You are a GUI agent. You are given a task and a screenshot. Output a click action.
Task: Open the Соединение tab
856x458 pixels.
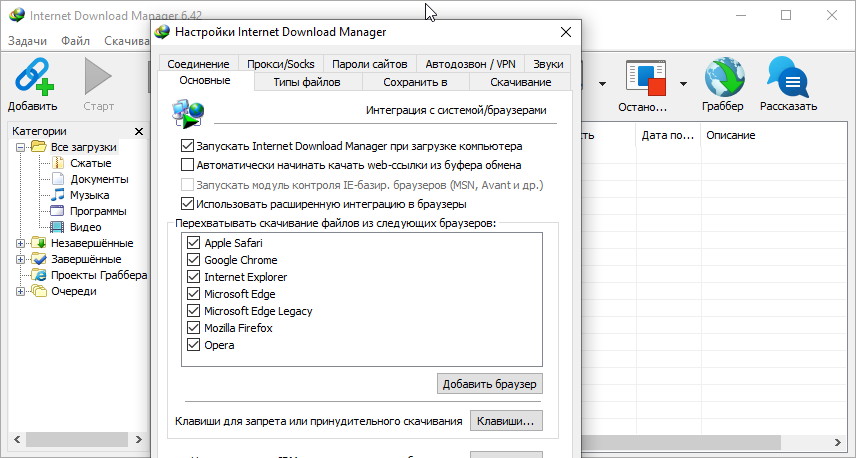tap(198, 64)
